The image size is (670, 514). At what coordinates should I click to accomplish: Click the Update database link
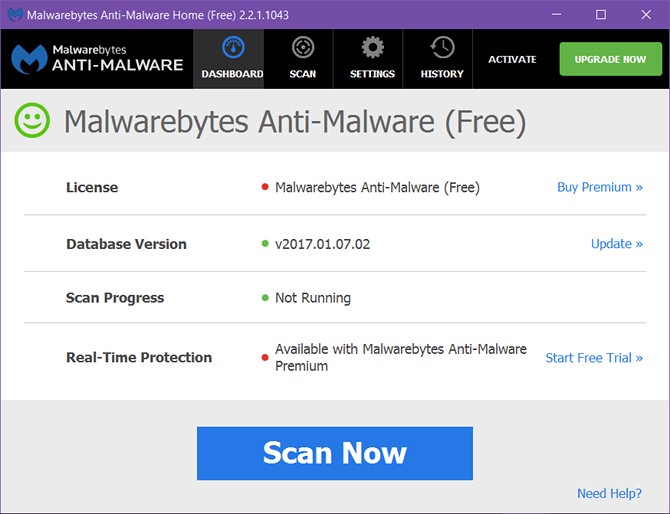(616, 243)
